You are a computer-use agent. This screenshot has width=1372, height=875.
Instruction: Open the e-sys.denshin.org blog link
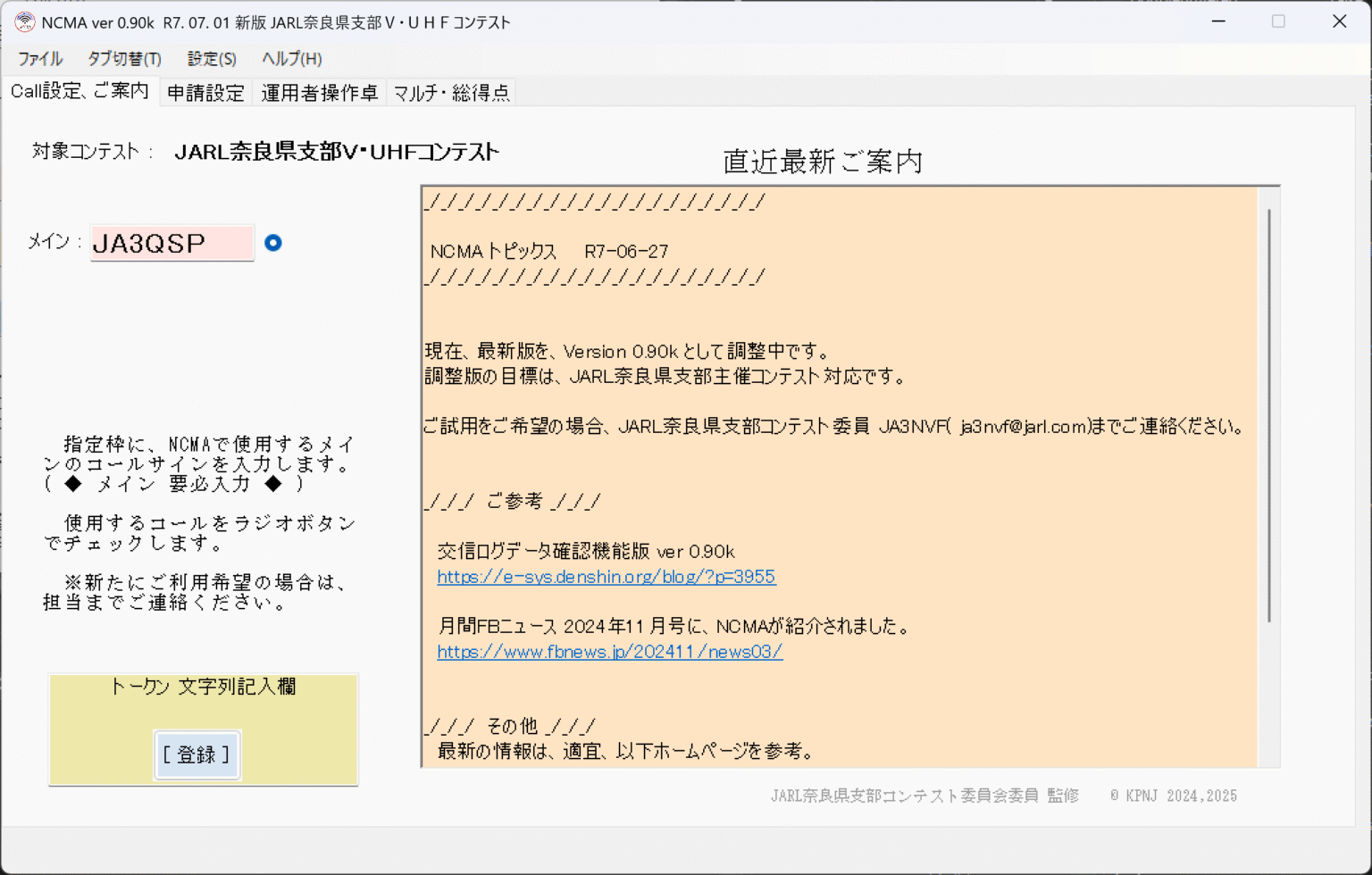[607, 577]
